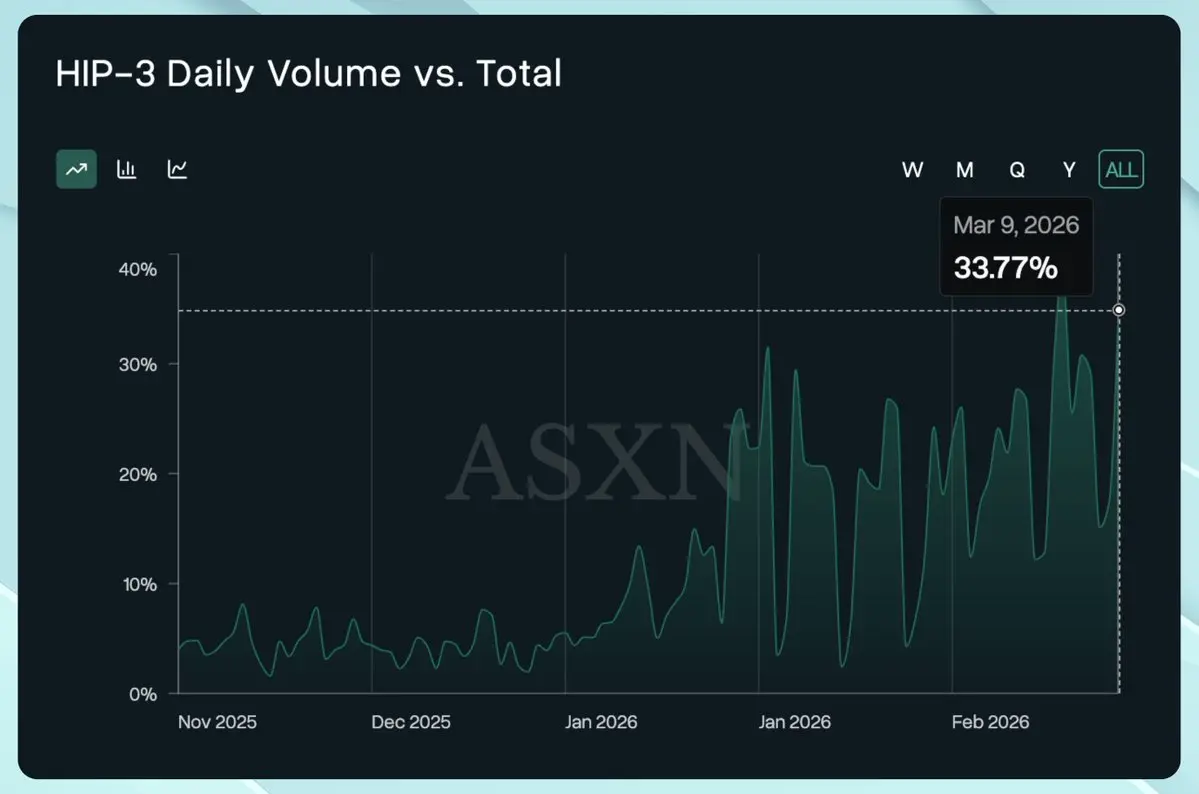This screenshot has height=794, width=1199.
Task: Click the Feb 2026 x-axis label
Action: click(x=990, y=722)
